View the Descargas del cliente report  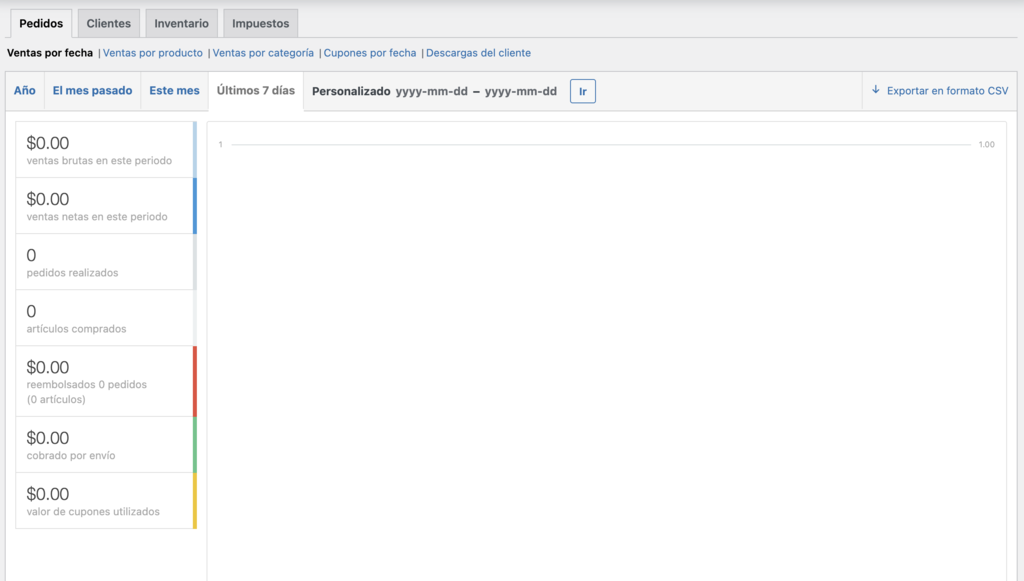point(478,52)
